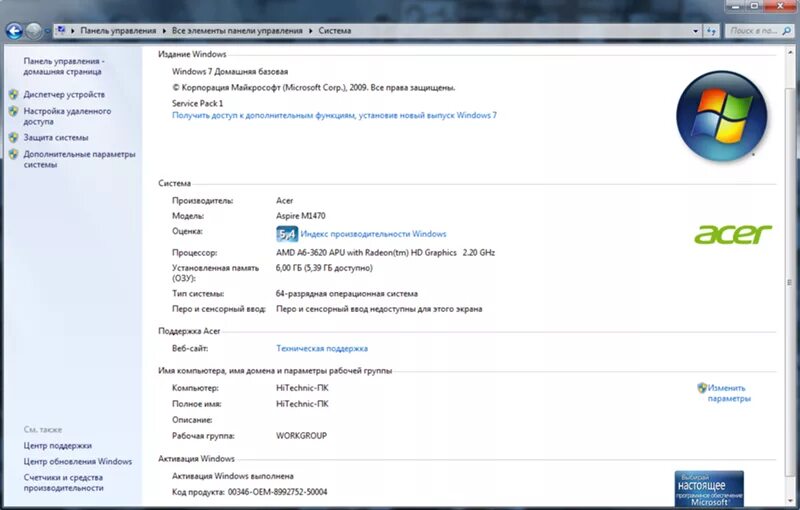Select Все элементы панели управления breadcrumb

point(237,31)
